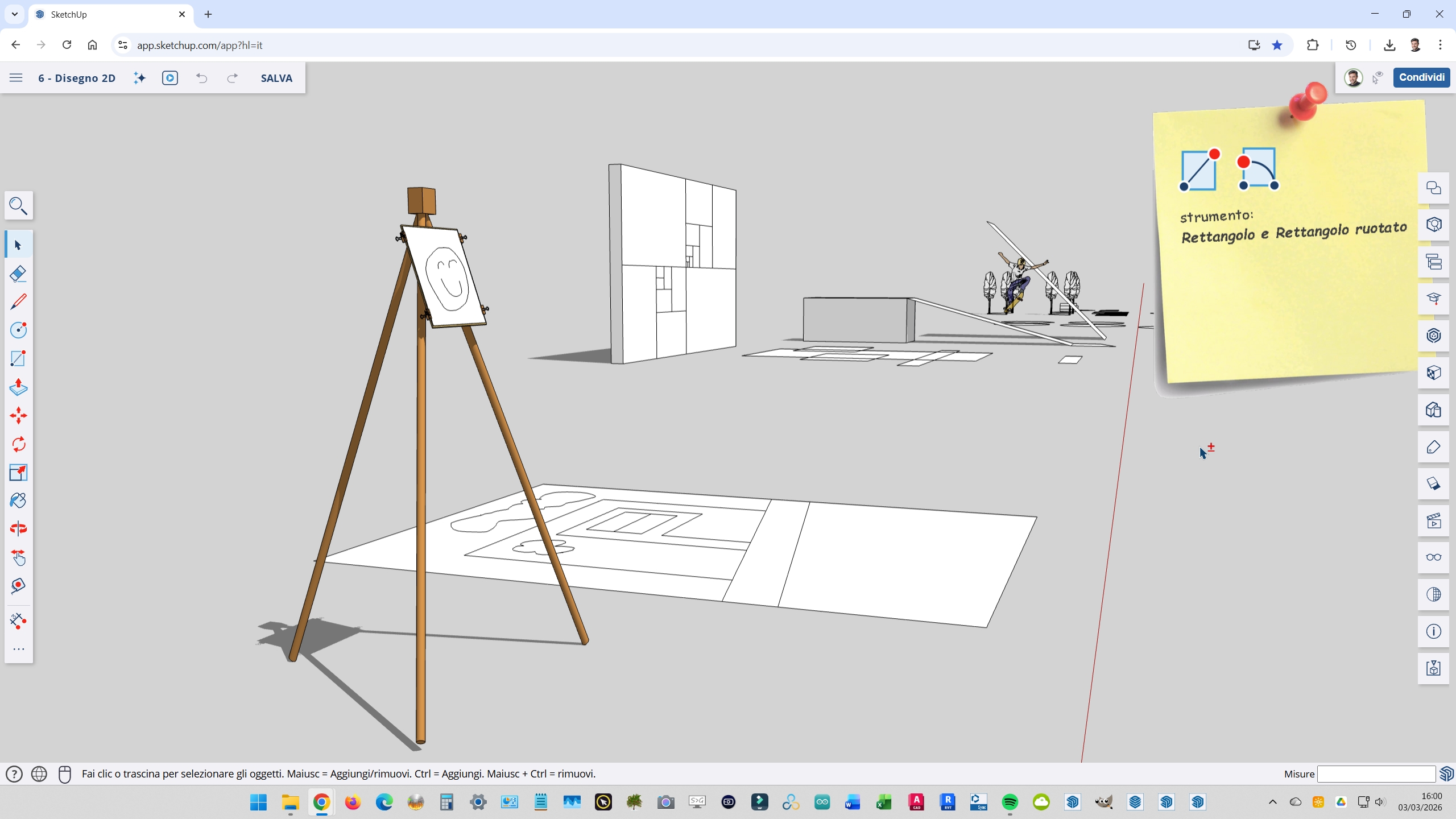Viewport: 1456px width, 819px height.
Task: Open Spotify from the taskbar
Action: point(1010,802)
